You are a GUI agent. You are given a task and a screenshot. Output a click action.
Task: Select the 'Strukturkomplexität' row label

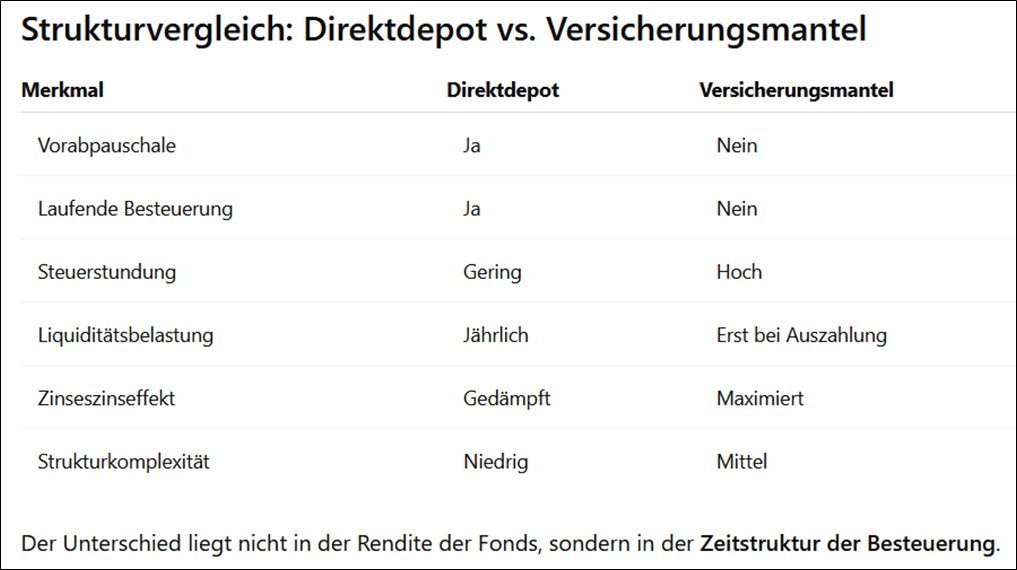[x=124, y=462]
